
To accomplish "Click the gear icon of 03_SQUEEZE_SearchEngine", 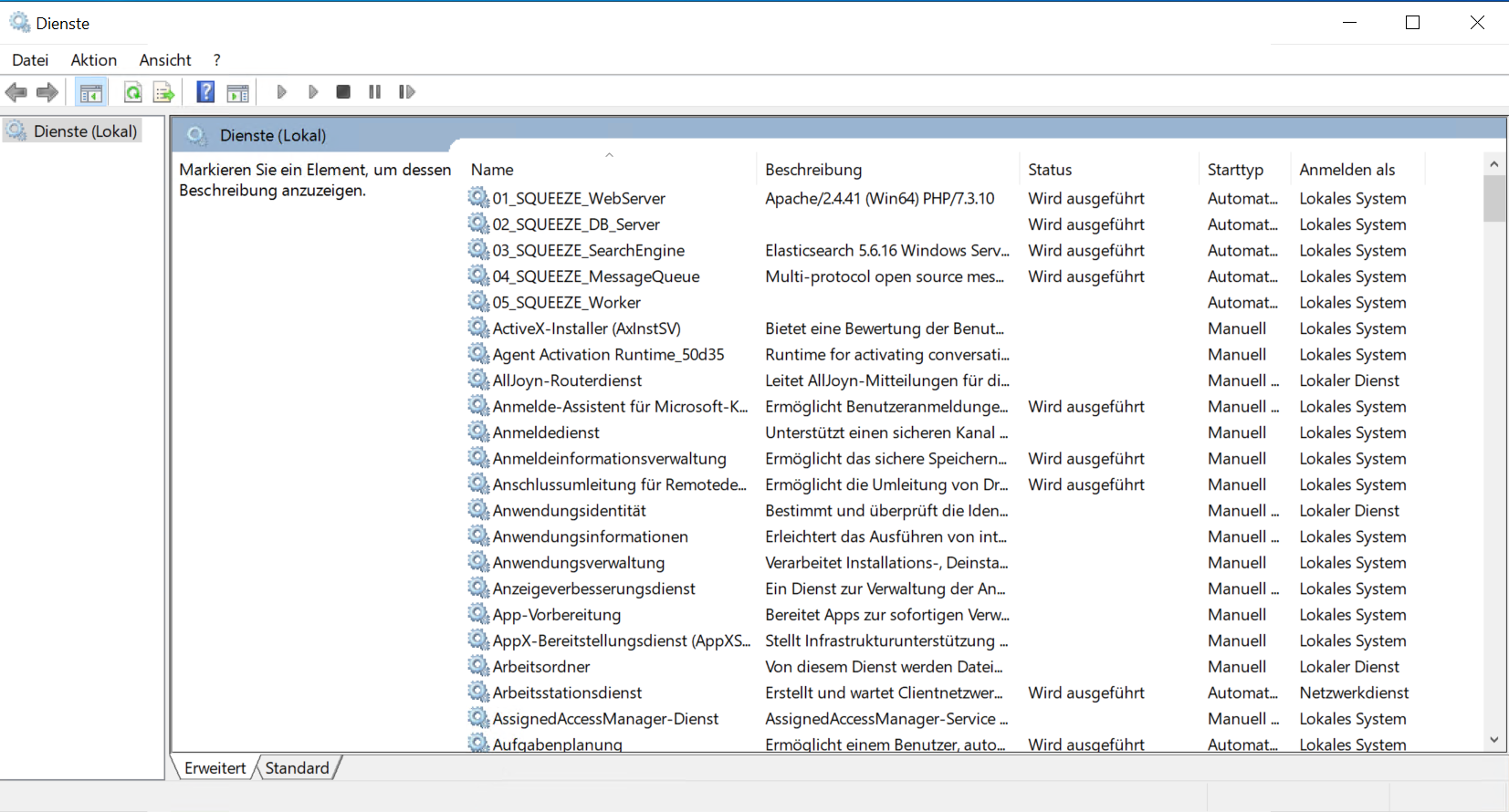I will tap(478, 249).
